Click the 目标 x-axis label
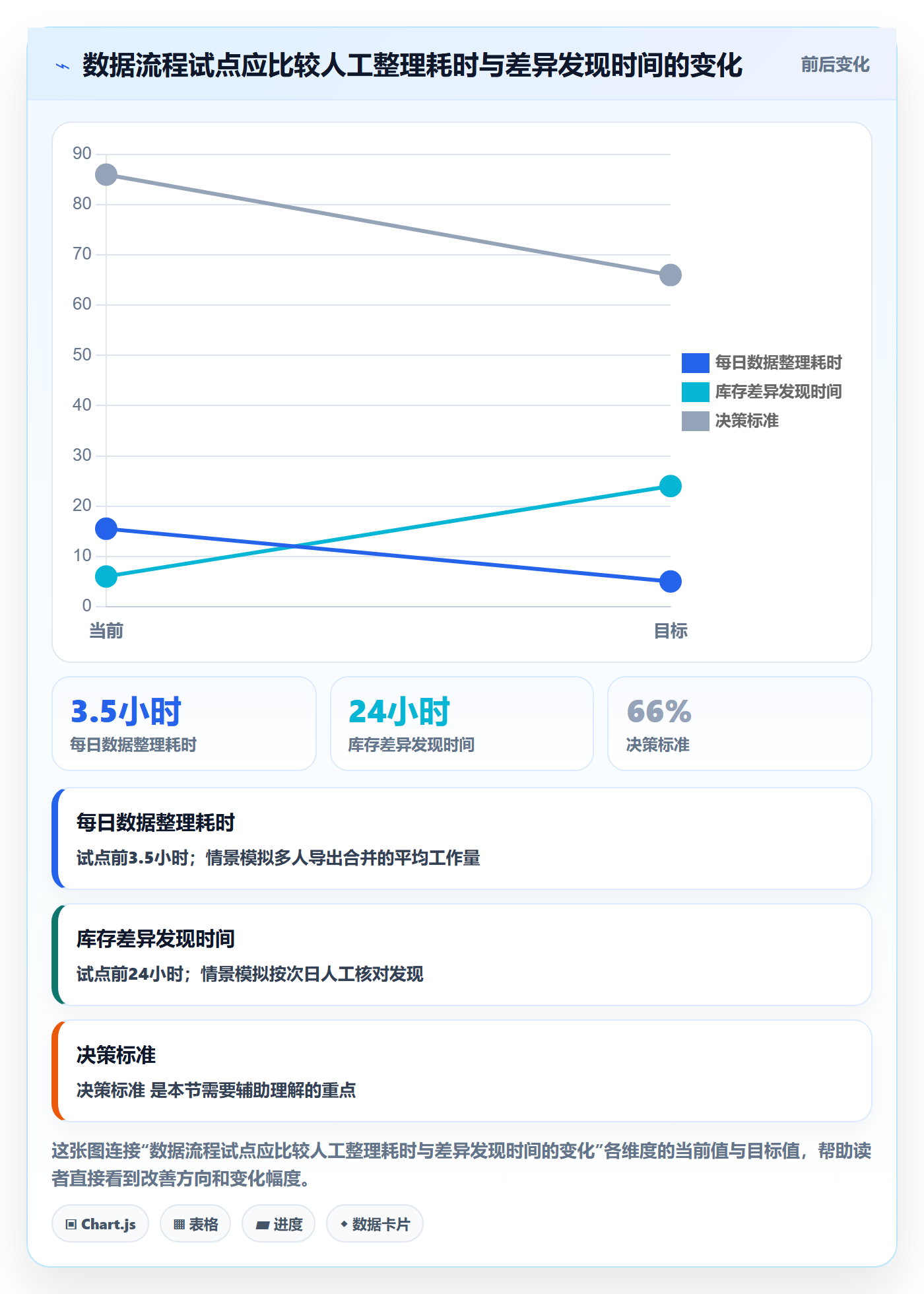Image resolution: width=924 pixels, height=1294 pixels. [671, 631]
